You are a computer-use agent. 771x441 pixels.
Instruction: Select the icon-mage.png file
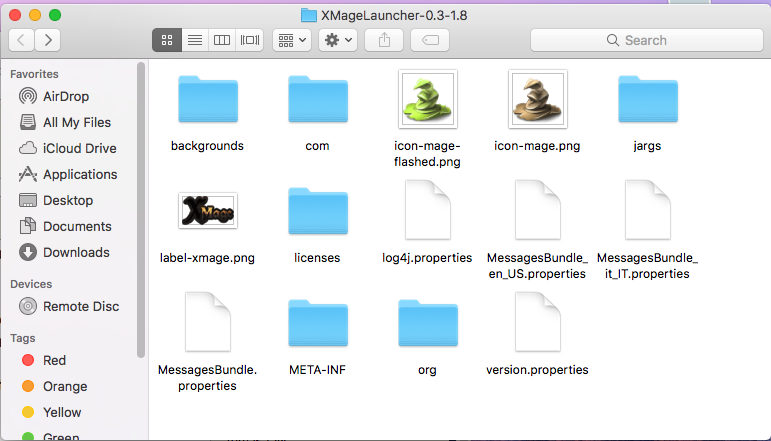click(537, 100)
